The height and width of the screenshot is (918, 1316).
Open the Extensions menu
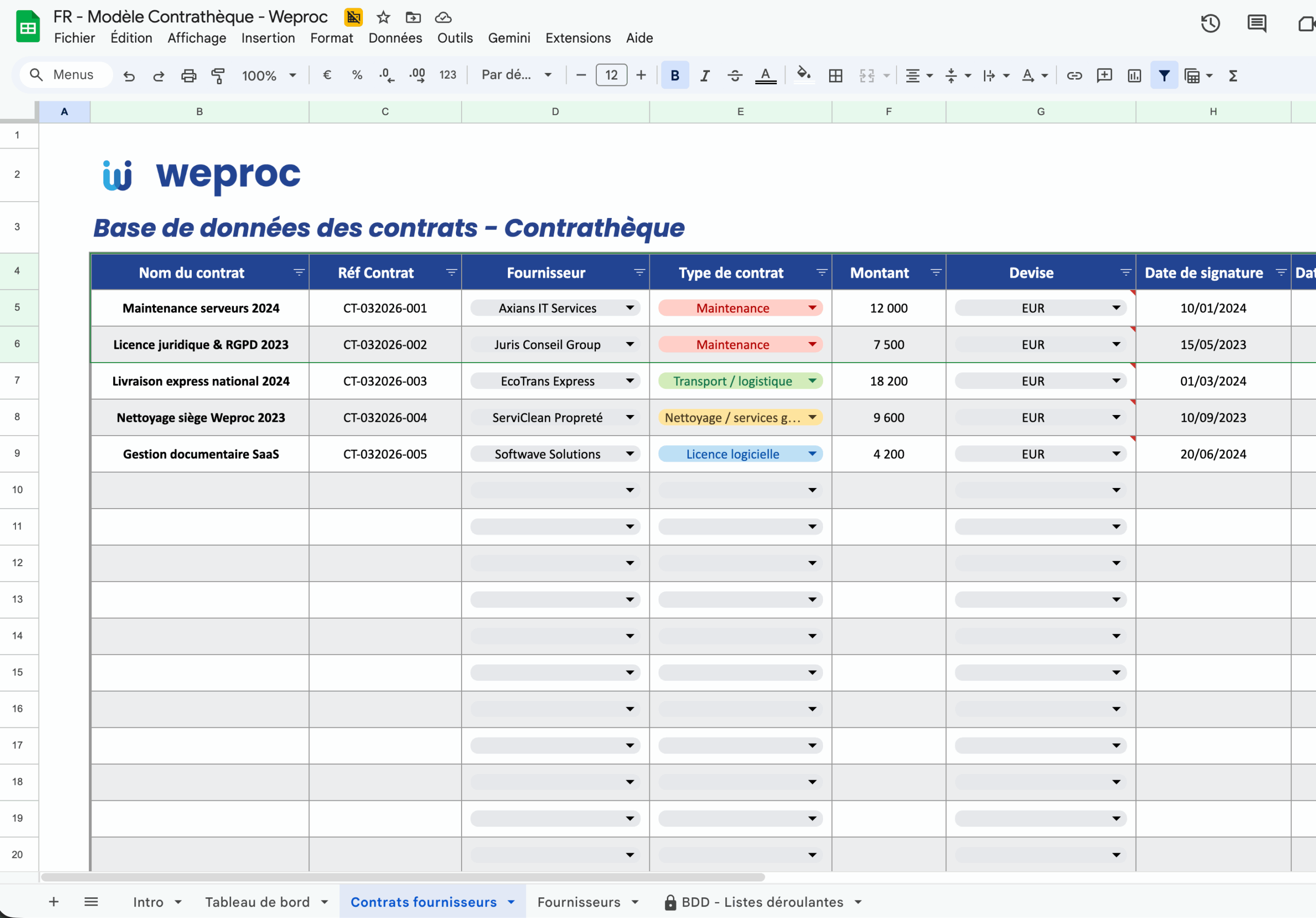pos(578,38)
